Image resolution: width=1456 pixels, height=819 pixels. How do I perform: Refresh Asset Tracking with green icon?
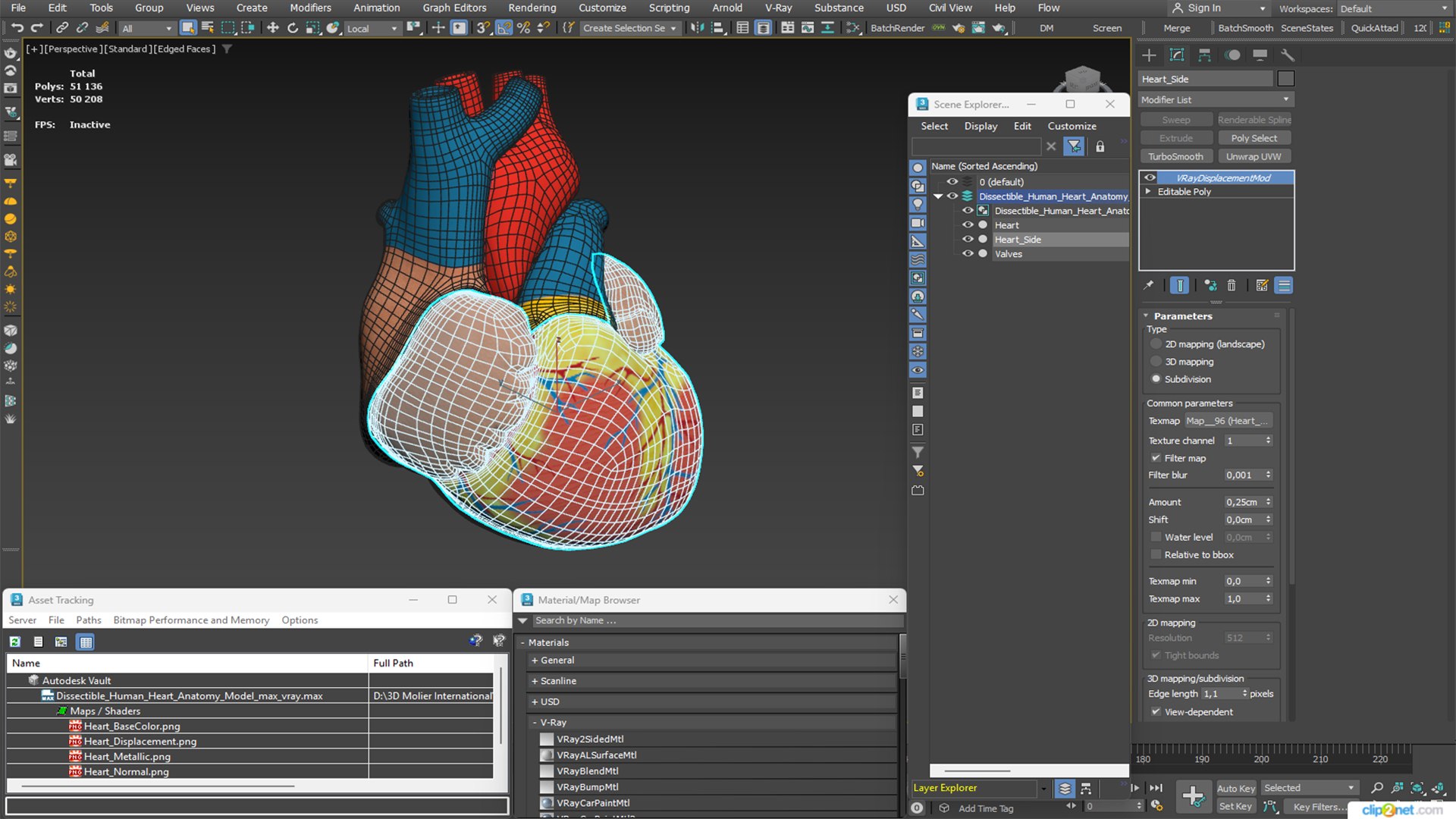click(x=14, y=642)
